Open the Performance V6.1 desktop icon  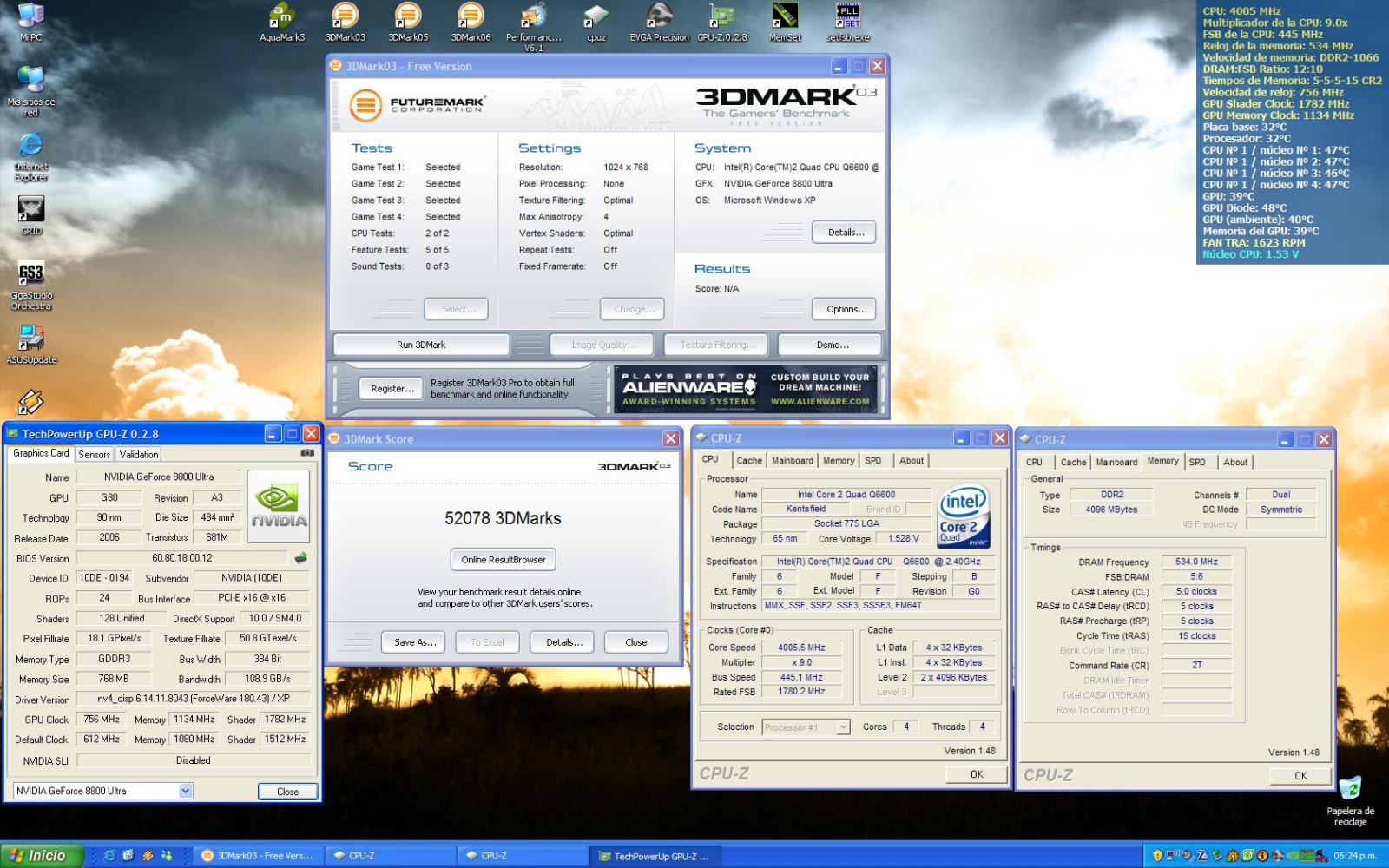pyautogui.click(x=534, y=27)
